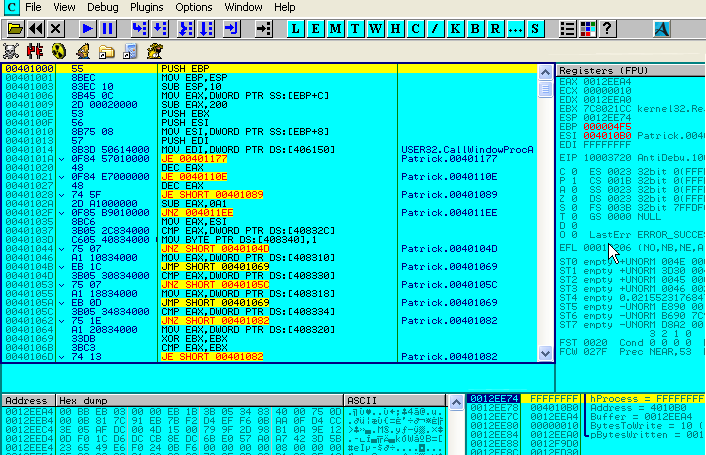Pause execution with the pause icon
Image resolution: width=706 pixels, height=455 pixels.
coord(107,29)
